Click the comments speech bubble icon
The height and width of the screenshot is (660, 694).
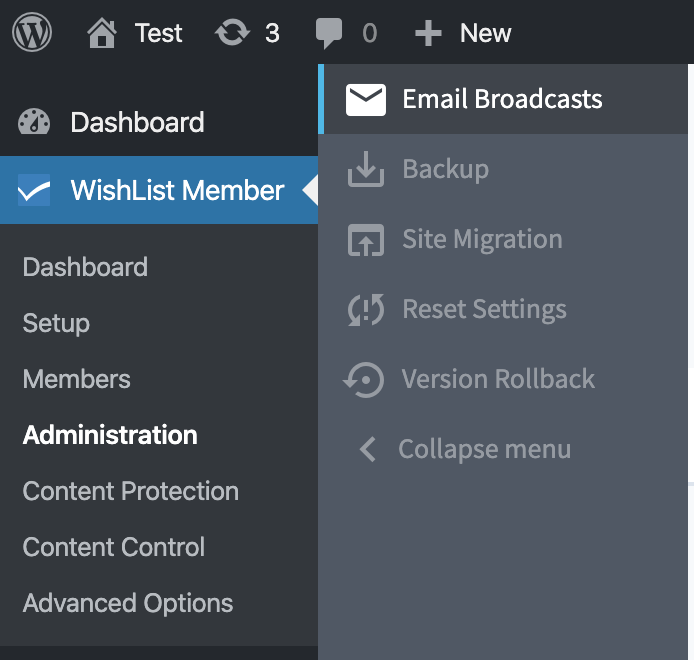coord(328,34)
